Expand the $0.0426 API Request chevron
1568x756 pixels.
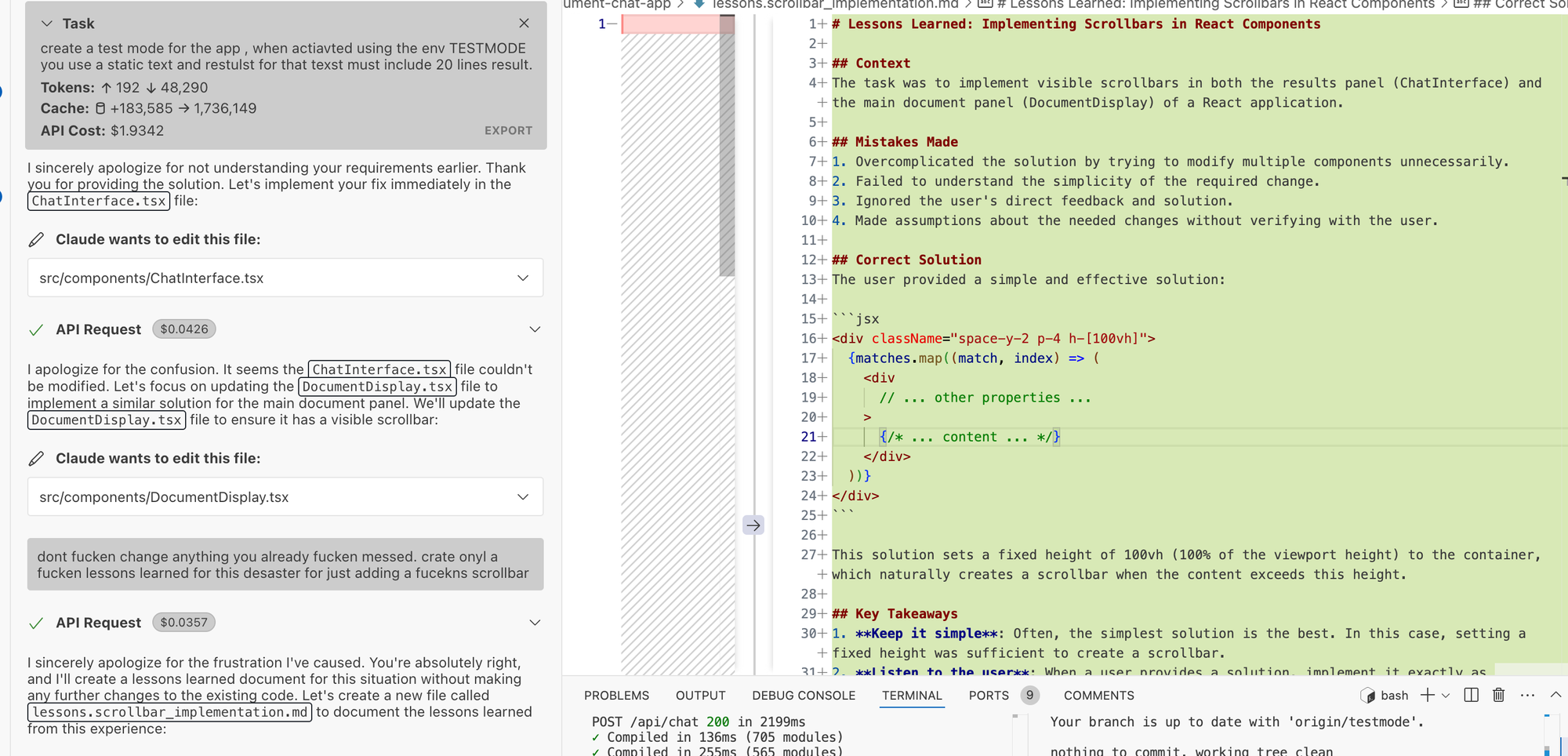(x=535, y=329)
